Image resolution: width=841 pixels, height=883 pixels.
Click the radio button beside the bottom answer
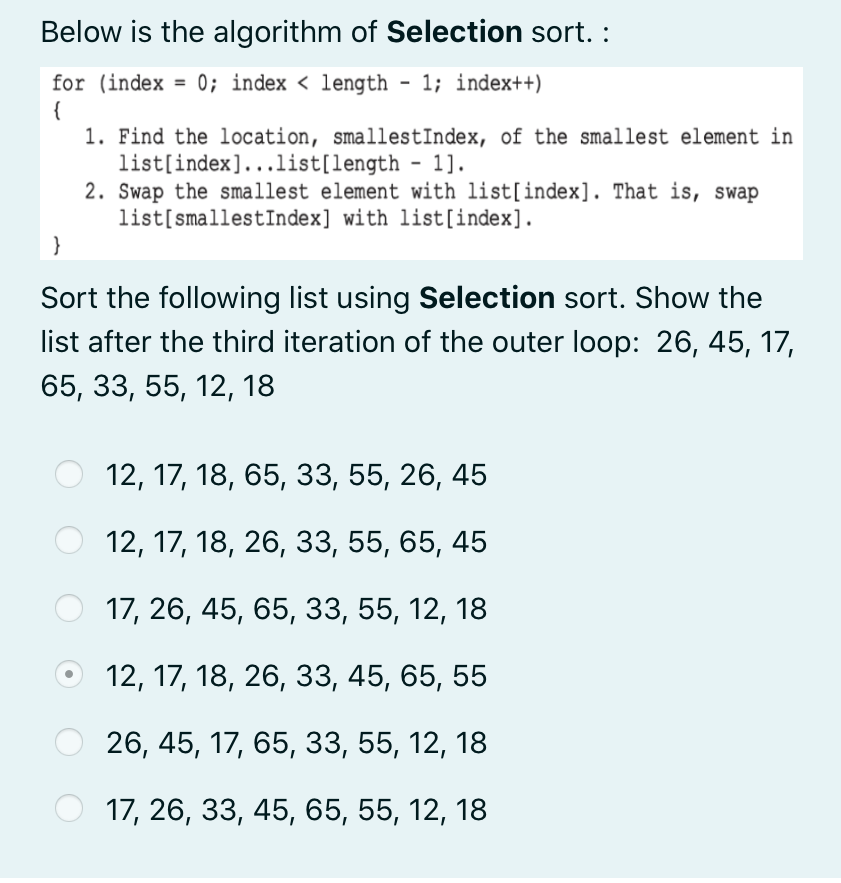tap(68, 808)
